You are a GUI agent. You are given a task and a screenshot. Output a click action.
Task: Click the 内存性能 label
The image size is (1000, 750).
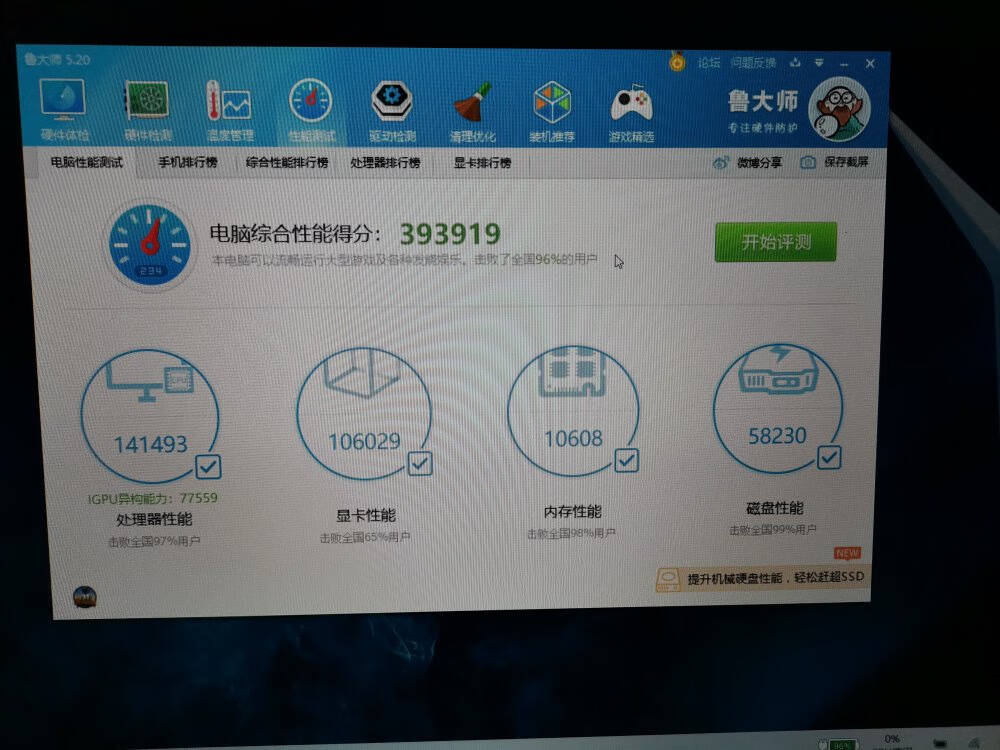pos(572,511)
